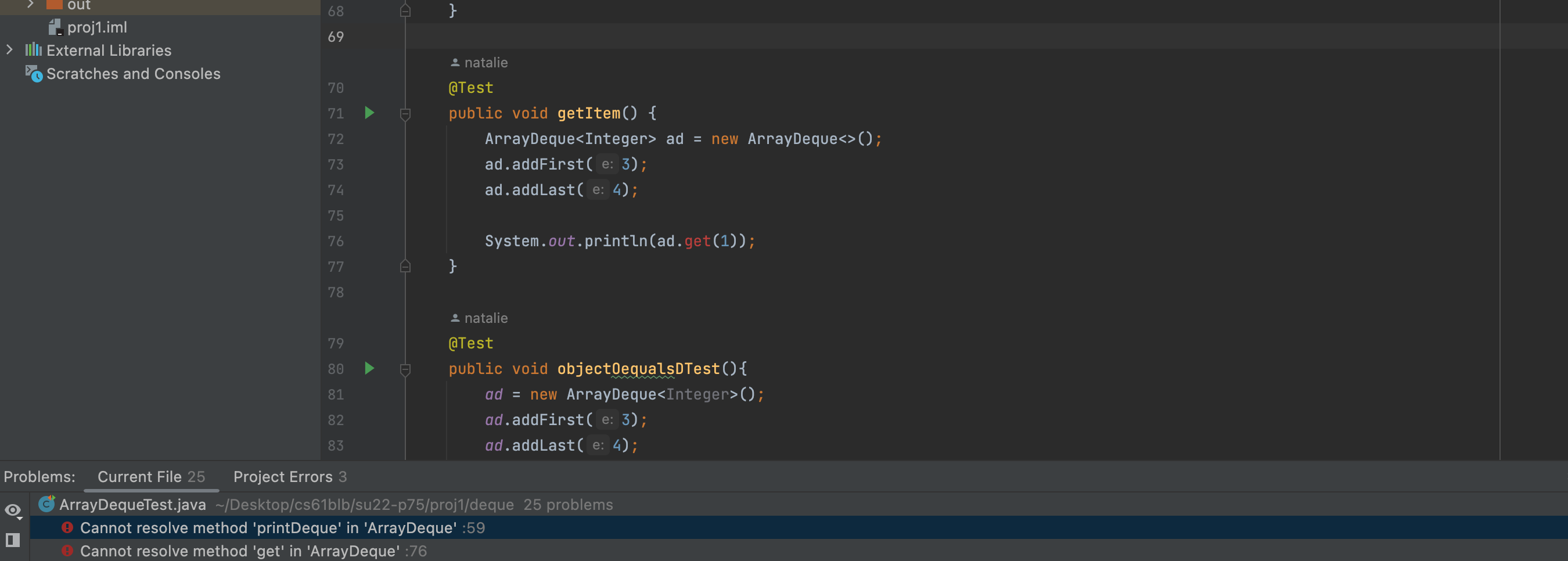The width and height of the screenshot is (1568, 561).
Task: Select the Current File problems tab
Action: [151, 476]
